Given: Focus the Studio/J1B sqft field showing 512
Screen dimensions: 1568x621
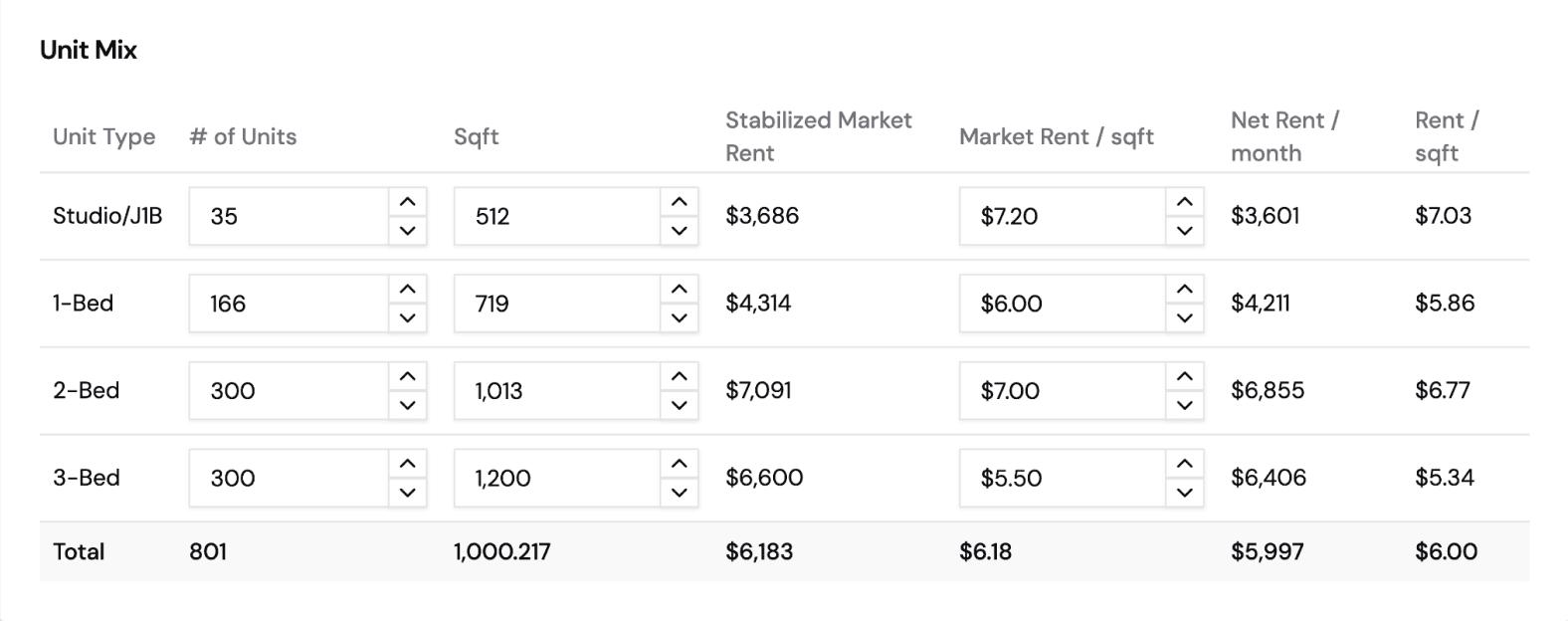Looking at the screenshot, I should [x=557, y=216].
